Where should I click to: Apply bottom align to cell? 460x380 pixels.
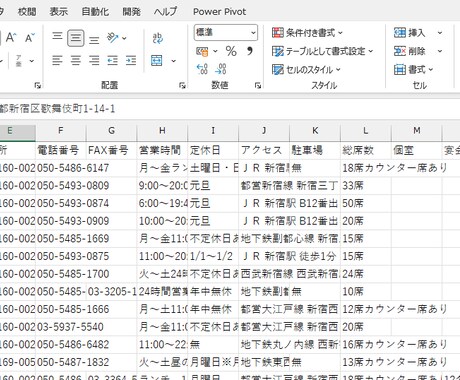coord(94,40)
